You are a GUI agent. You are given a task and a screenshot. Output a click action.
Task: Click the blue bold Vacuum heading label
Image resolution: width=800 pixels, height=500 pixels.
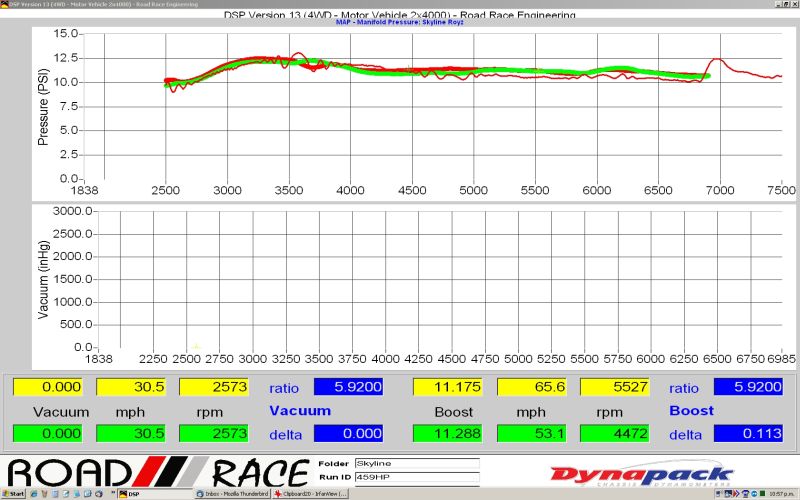[300, 411]
